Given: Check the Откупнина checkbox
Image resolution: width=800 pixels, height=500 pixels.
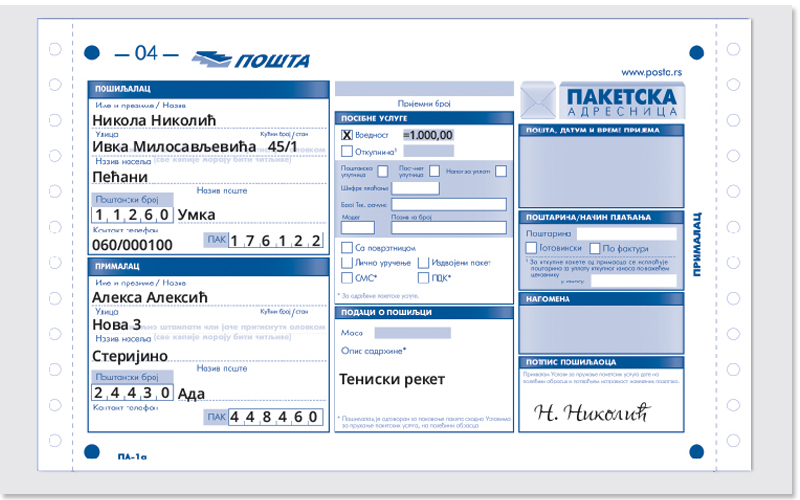Looking at the screenshot, I should [346, 151].
